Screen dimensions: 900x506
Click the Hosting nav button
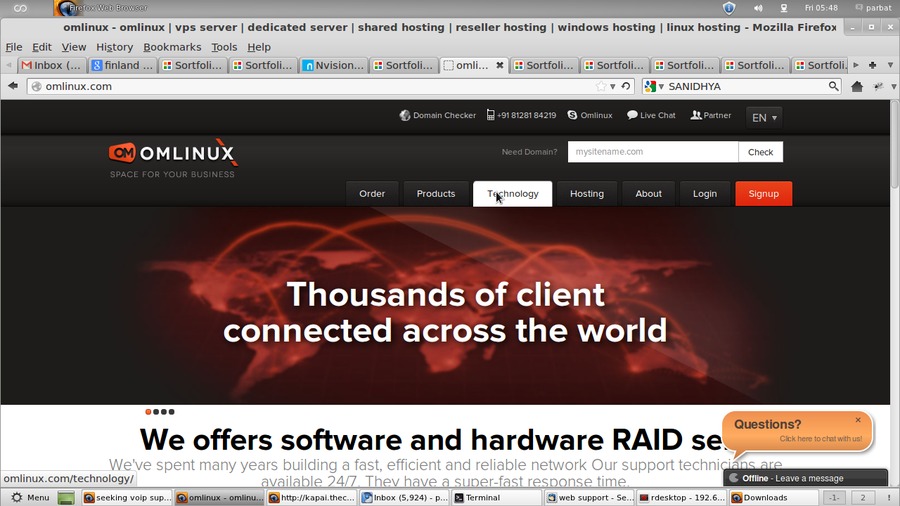(587, 194)
